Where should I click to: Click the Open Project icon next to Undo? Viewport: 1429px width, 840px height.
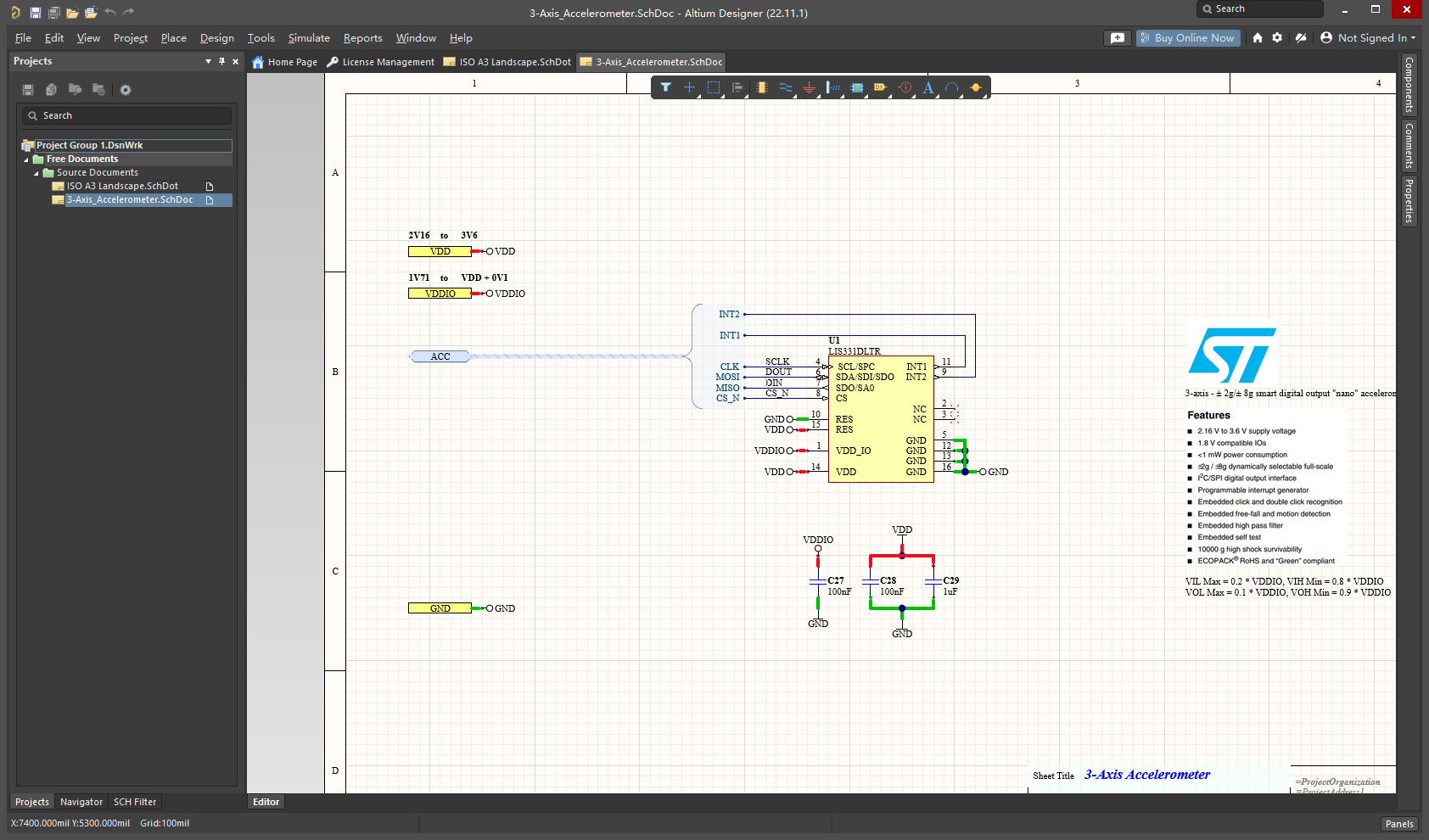coord(91,12)
